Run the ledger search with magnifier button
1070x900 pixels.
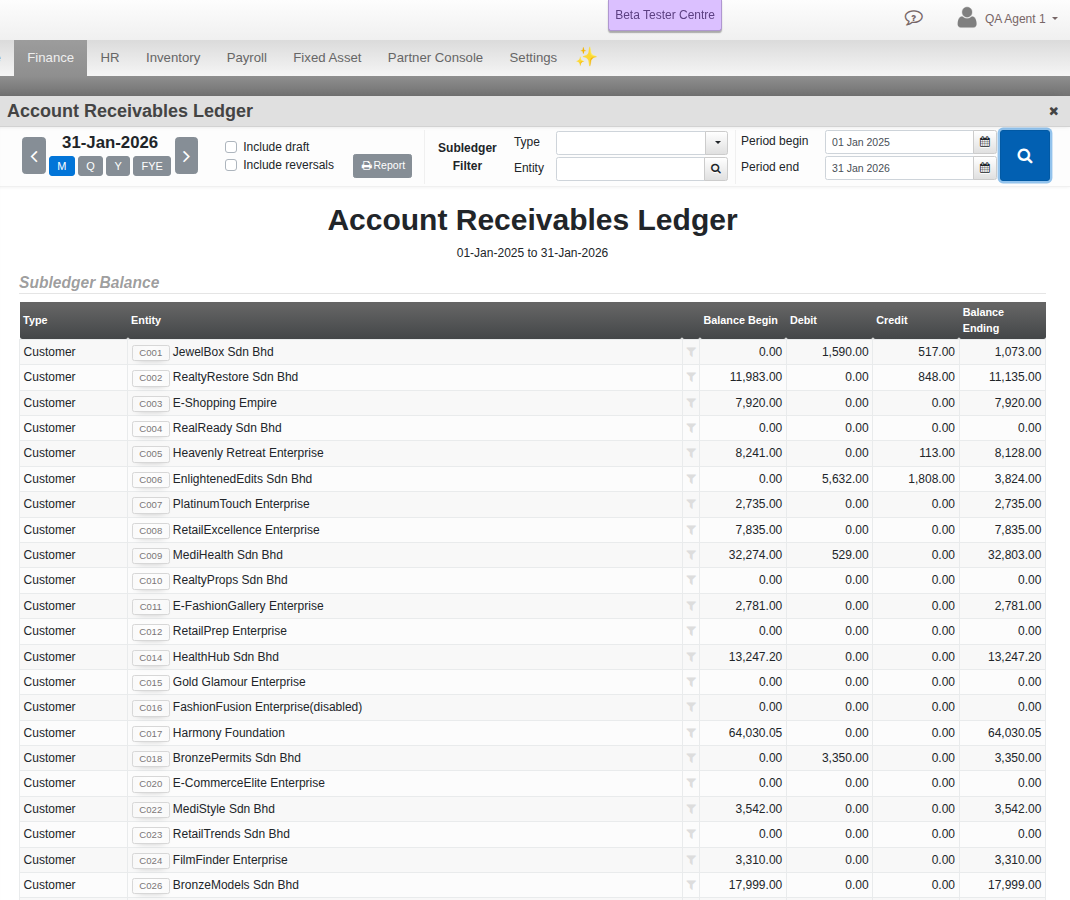(x=1024, y=156)
